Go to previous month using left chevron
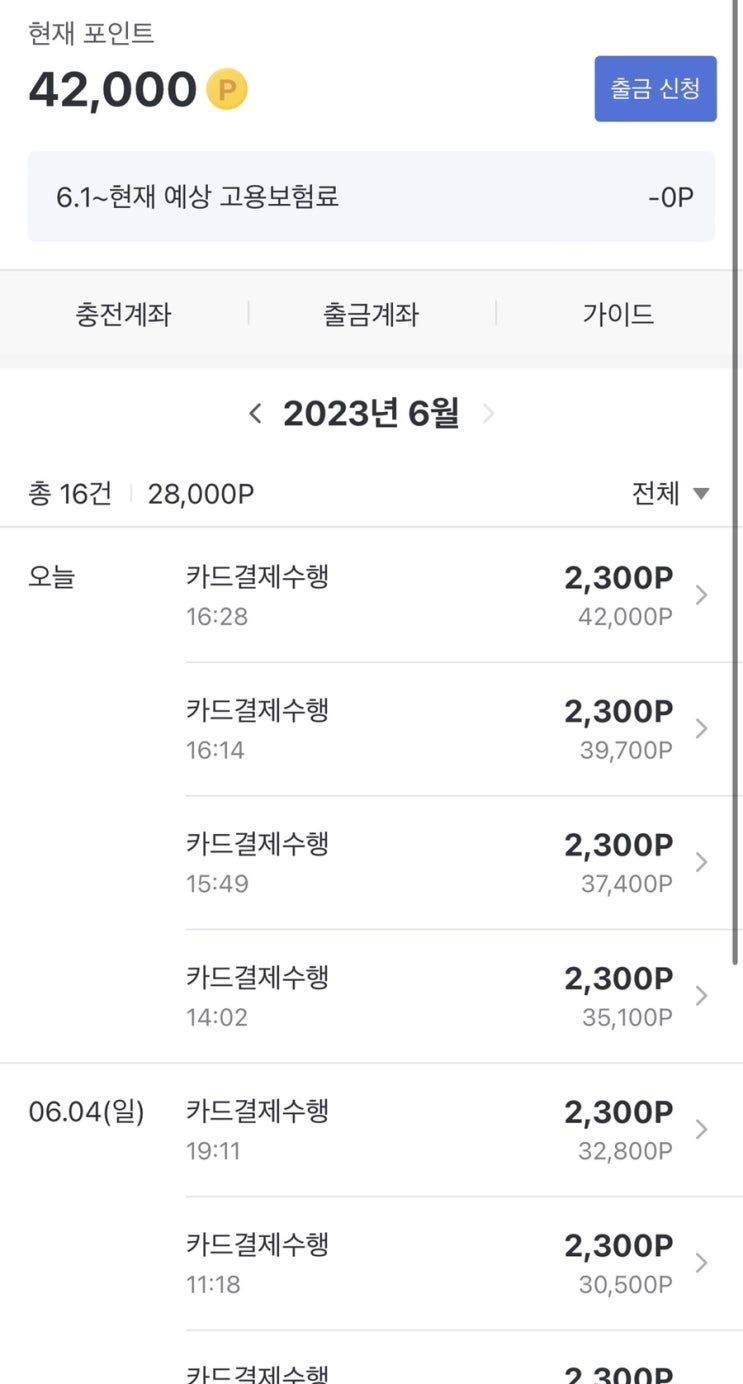The image size is (743, 1384). [255, 413]
